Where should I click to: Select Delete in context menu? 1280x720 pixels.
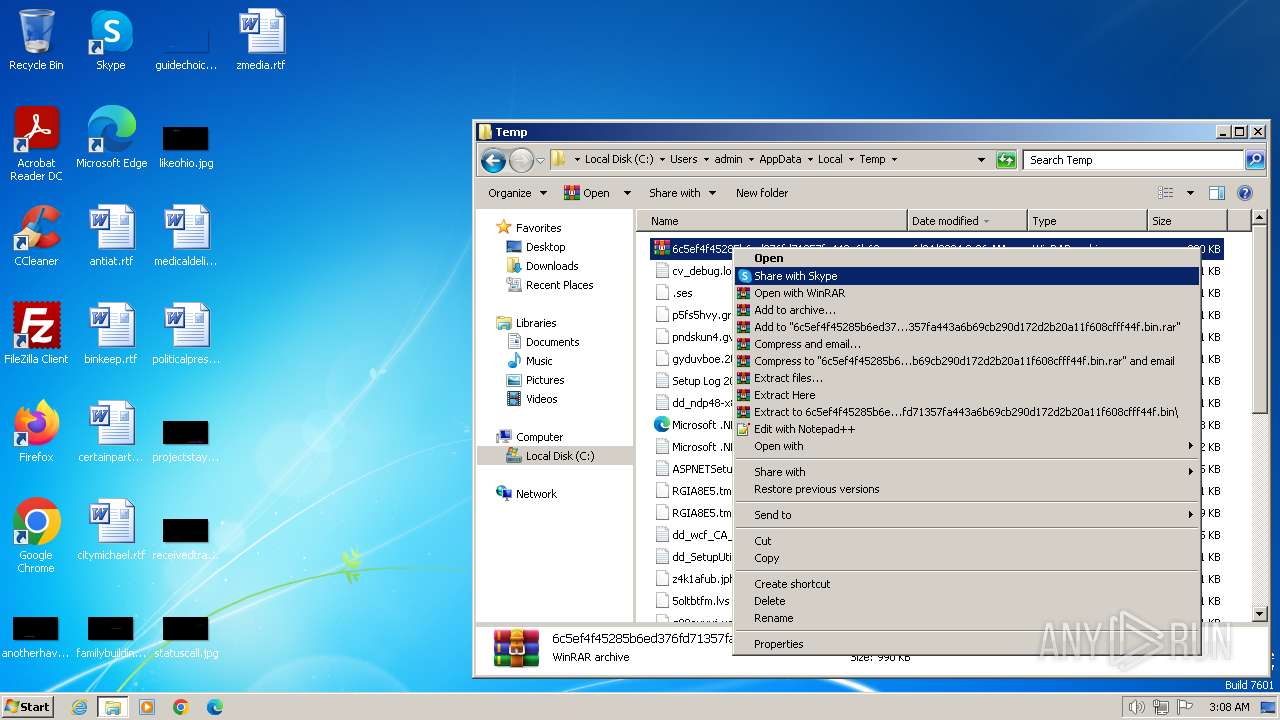967,601
